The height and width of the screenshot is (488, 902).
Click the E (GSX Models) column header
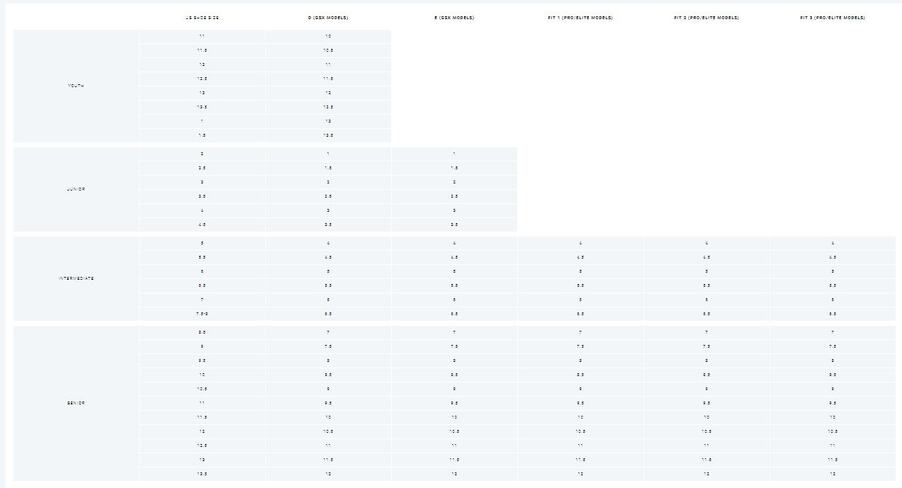(x=454, y=18)
